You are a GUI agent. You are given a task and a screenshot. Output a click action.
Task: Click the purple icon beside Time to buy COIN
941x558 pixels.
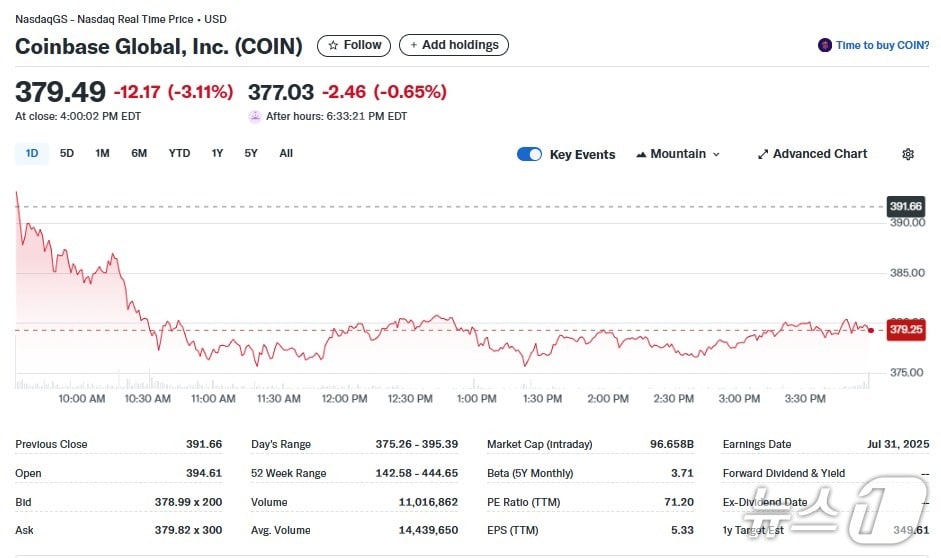click(825, 45)
